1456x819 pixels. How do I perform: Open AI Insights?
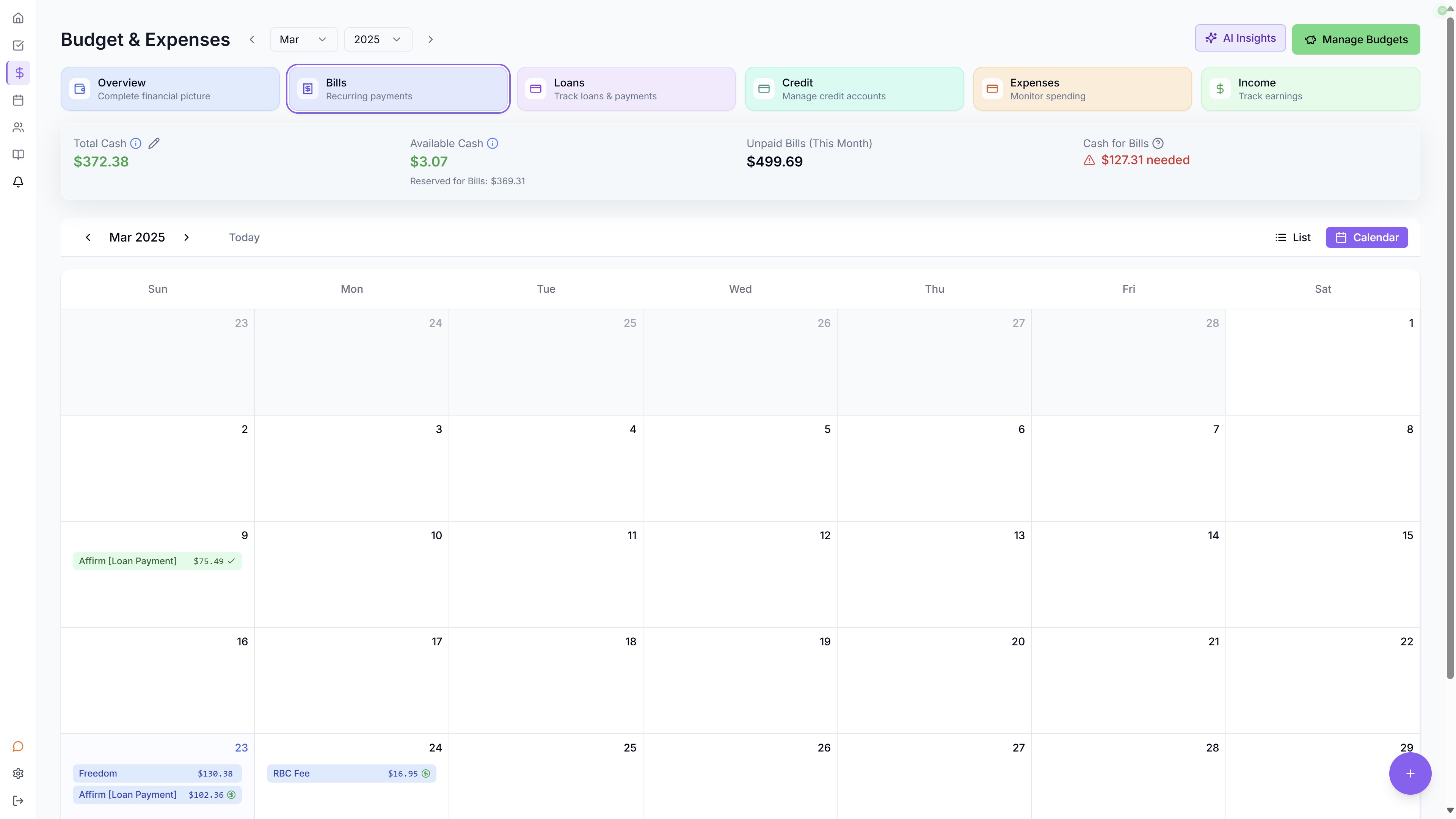pos(1240,38)
